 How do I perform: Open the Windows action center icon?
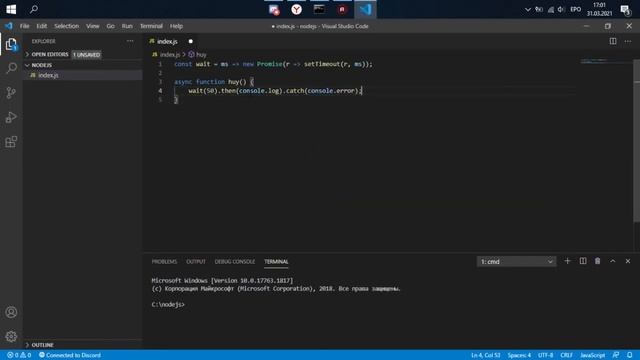[x=625, y=9]
